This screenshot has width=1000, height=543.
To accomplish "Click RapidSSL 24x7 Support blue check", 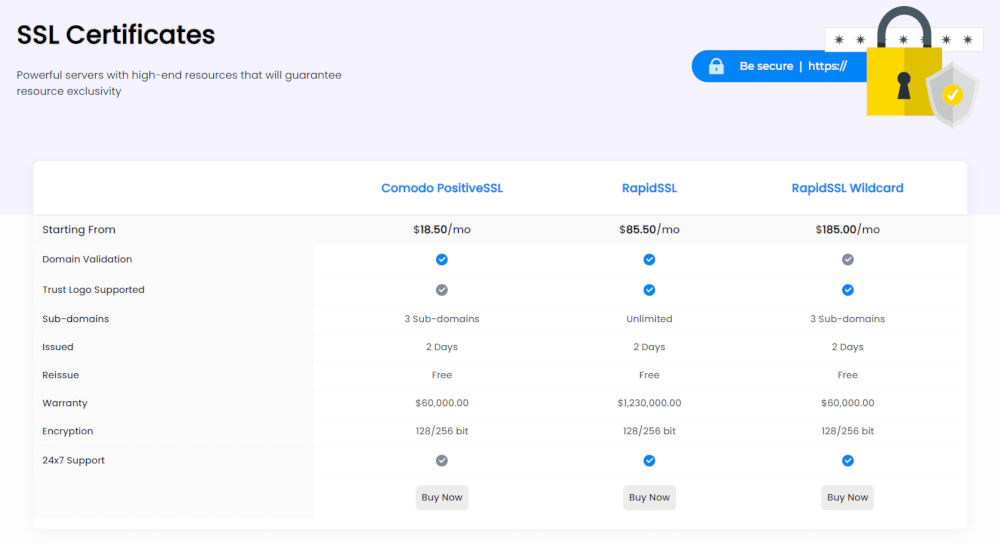I will [649, 461].
